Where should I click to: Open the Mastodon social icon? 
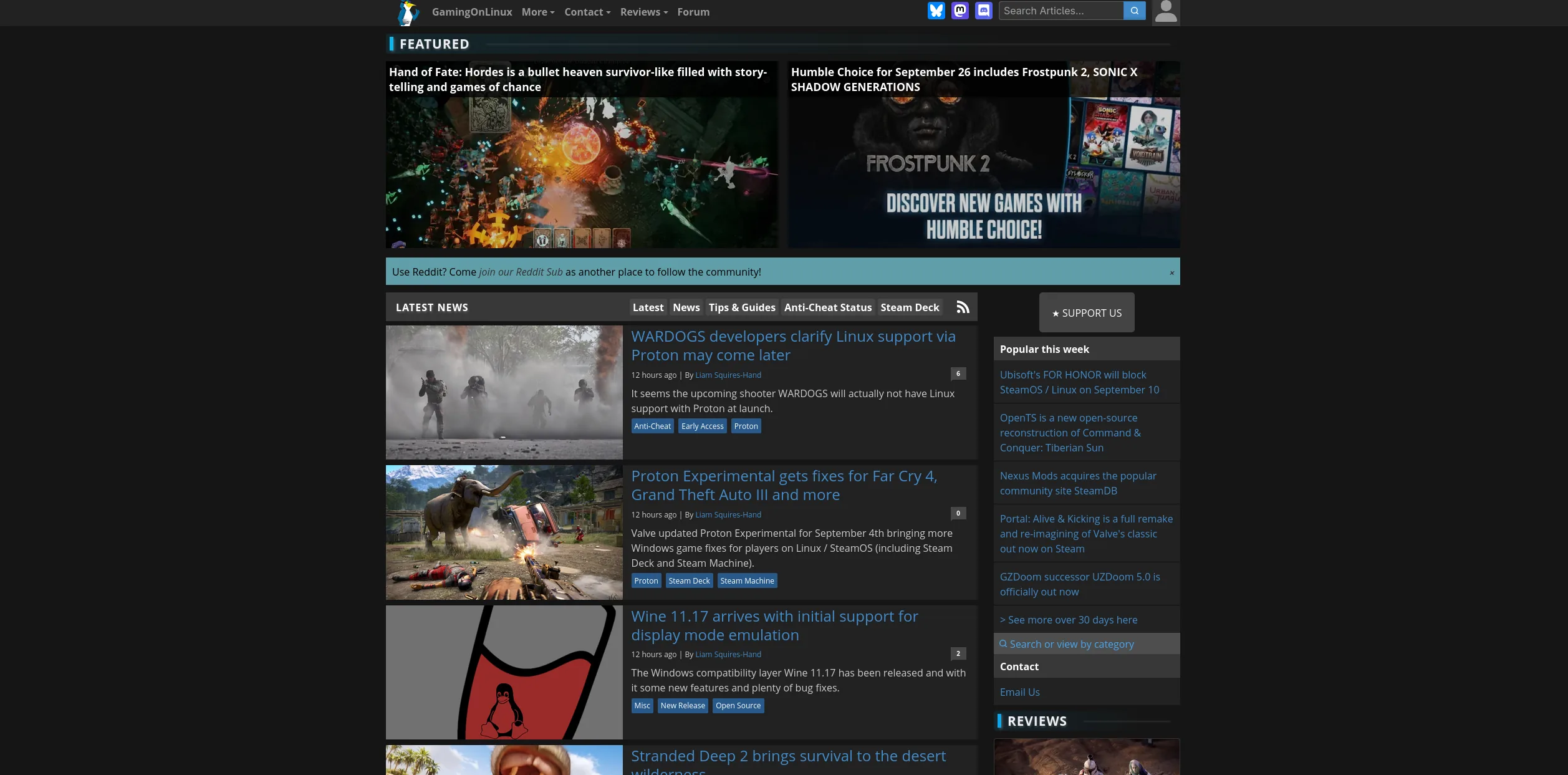pyautogui.click(x=960, y=11)
